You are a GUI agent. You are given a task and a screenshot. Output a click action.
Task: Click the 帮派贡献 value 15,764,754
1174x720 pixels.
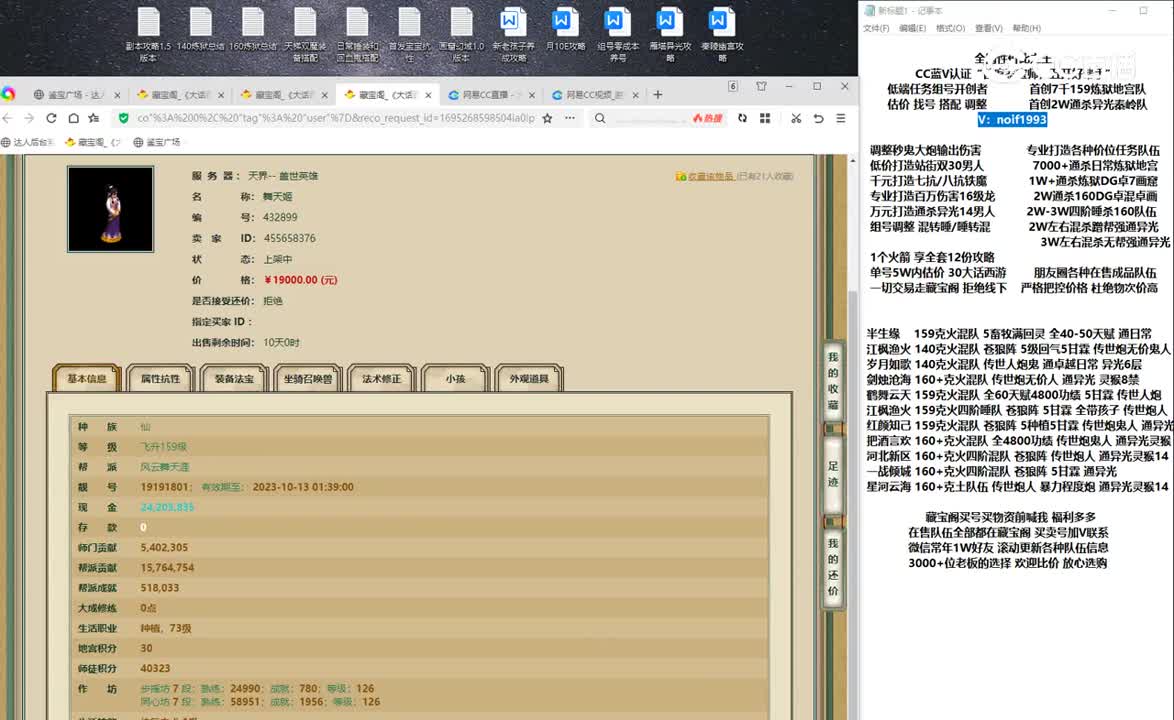167,568
